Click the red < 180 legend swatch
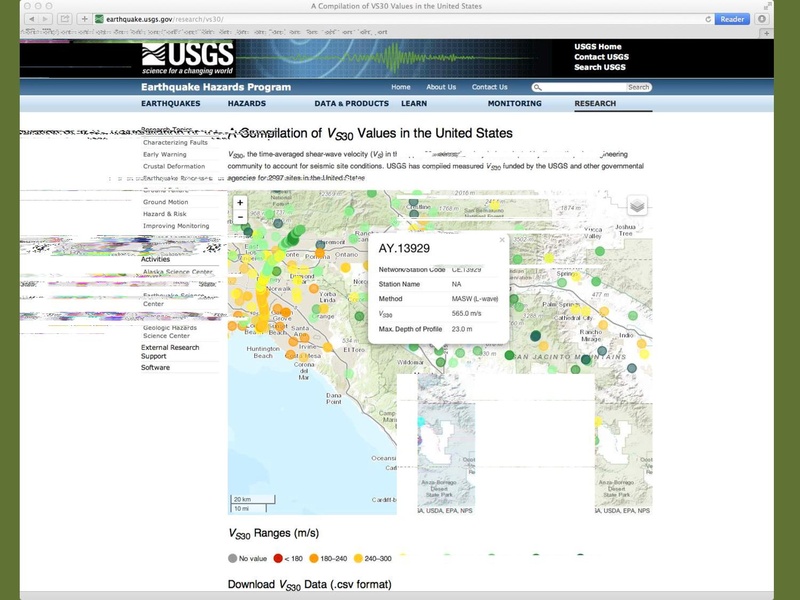The width and height of the screenshot is (800, 600). point(279,559)
